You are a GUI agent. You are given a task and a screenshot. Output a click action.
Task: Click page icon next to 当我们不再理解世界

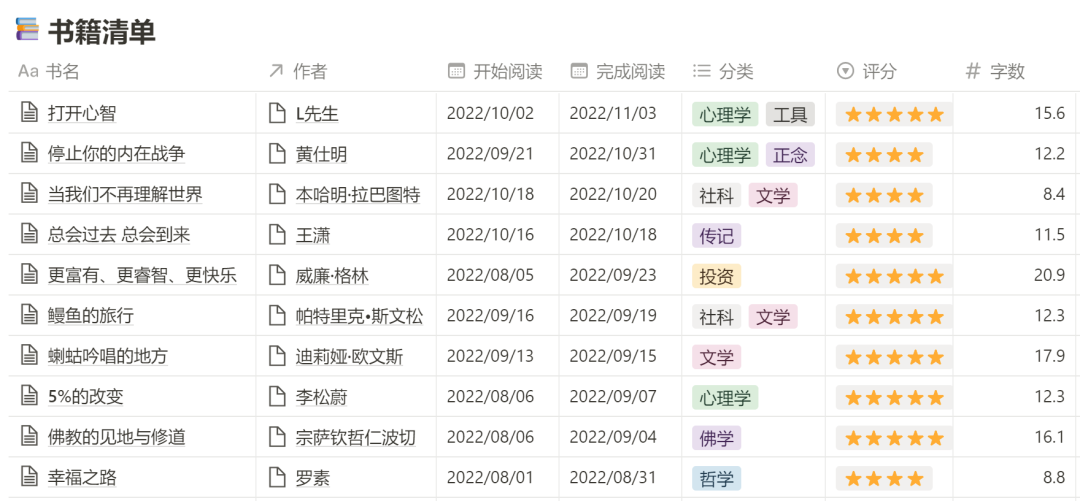(29, 194)
